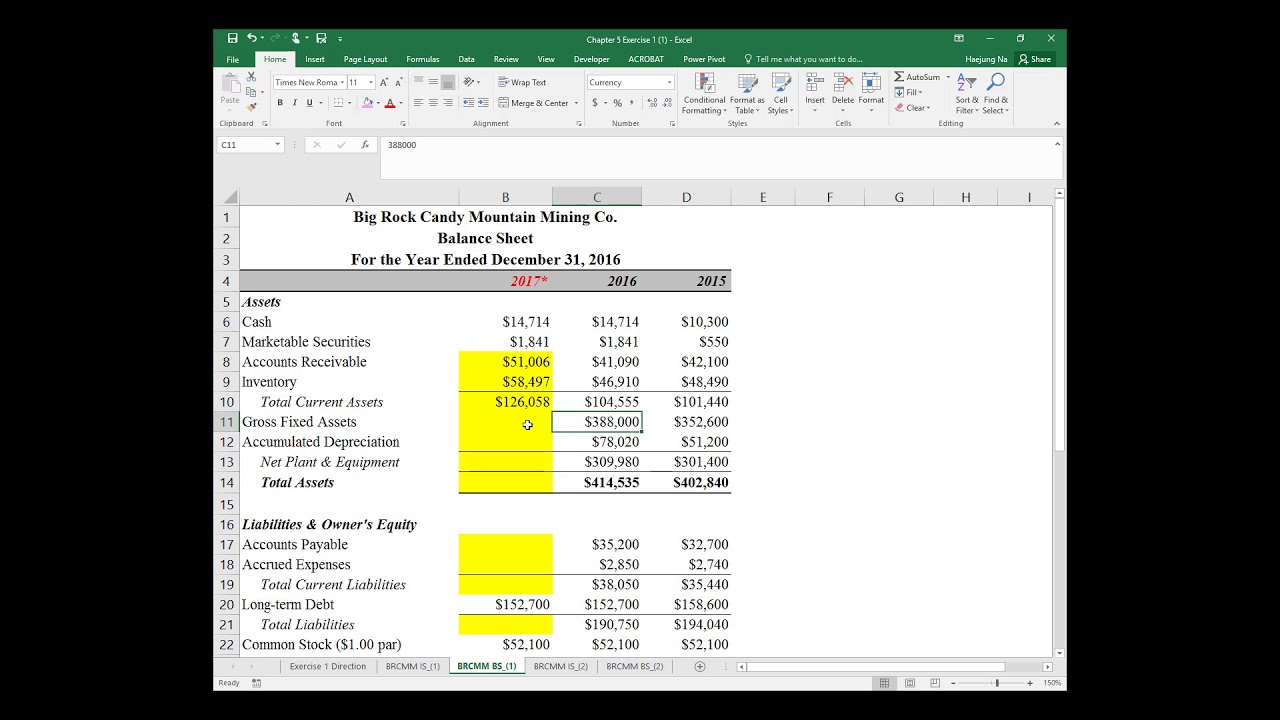Open the Exercise 1 Direction sheet

[328, 666]
